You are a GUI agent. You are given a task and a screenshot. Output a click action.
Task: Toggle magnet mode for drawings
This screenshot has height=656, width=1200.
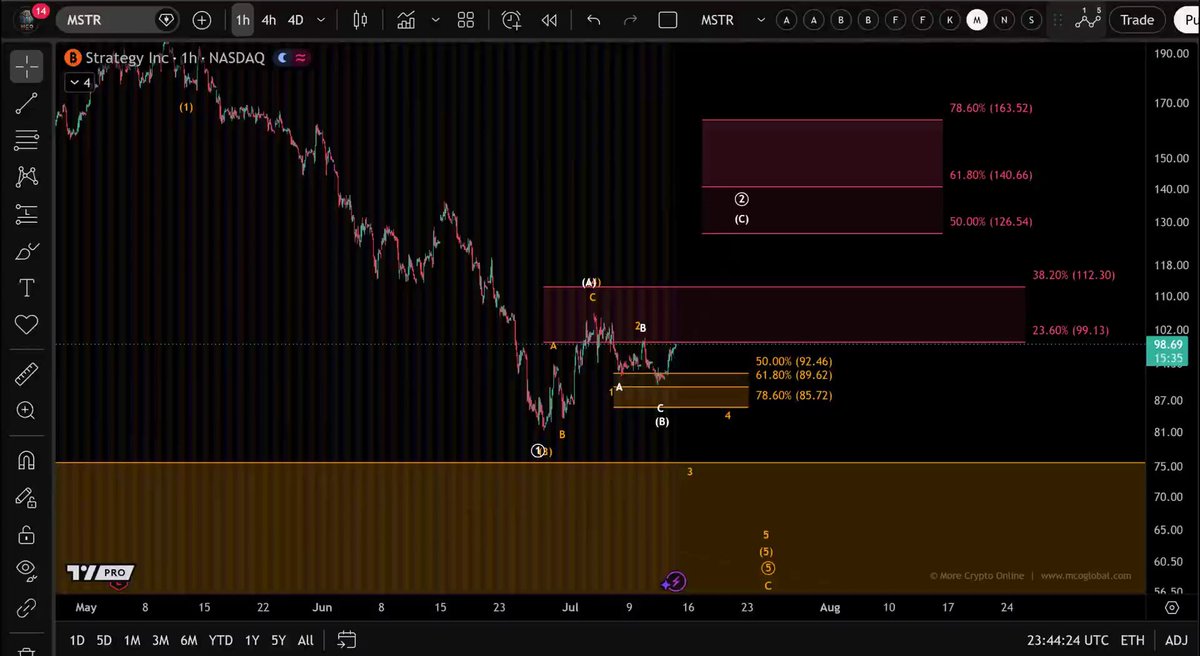26,460
